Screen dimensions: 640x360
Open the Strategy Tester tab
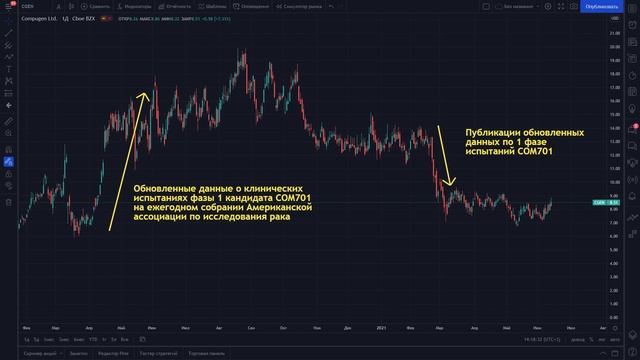pos(158,353)
